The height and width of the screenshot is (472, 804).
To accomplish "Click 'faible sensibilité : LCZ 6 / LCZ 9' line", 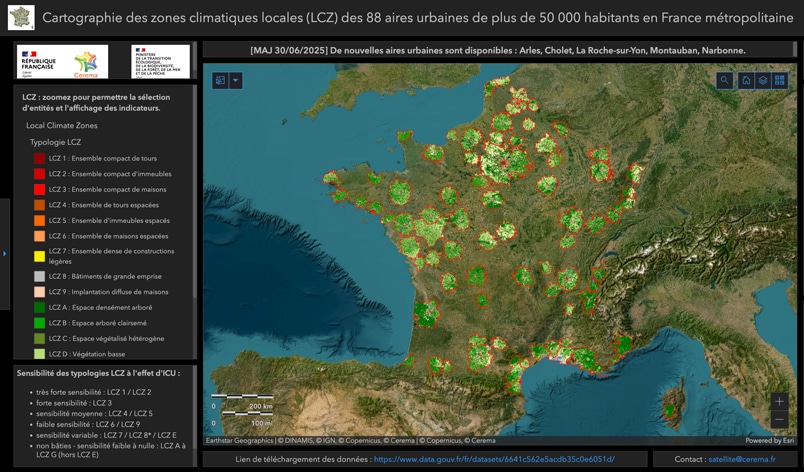I will tap(88, 424).
